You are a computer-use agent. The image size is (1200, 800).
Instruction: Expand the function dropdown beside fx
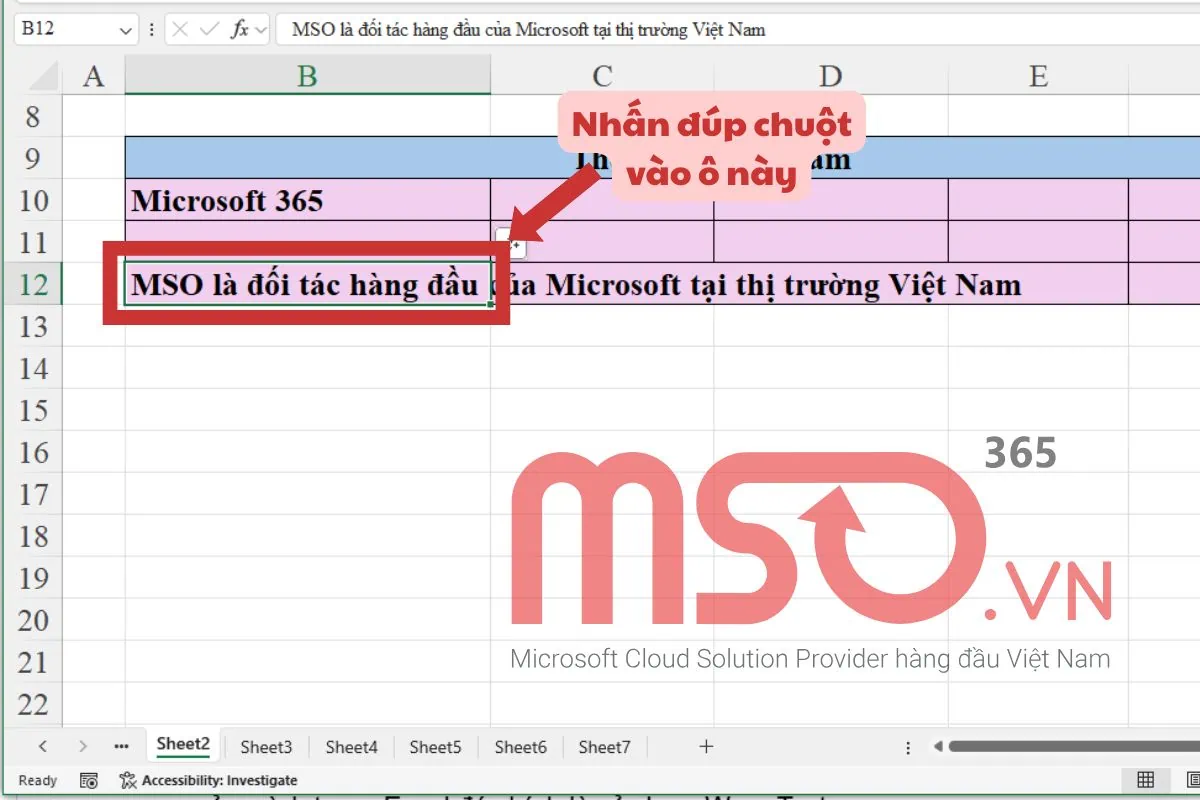click(261, 30)
